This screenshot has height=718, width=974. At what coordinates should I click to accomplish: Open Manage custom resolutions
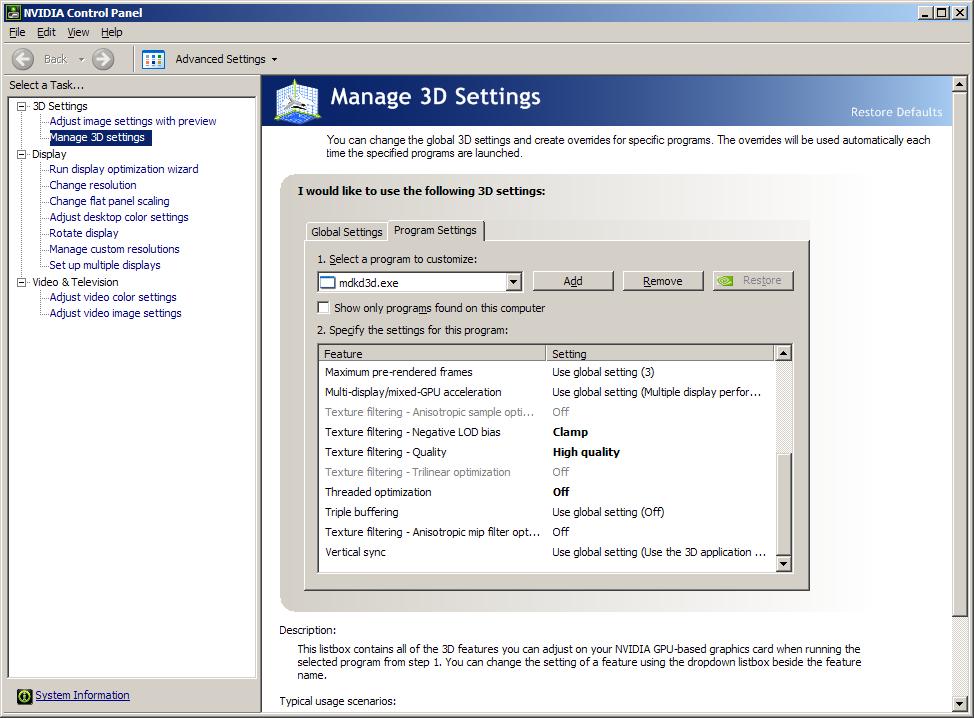[x=114, y=249]
